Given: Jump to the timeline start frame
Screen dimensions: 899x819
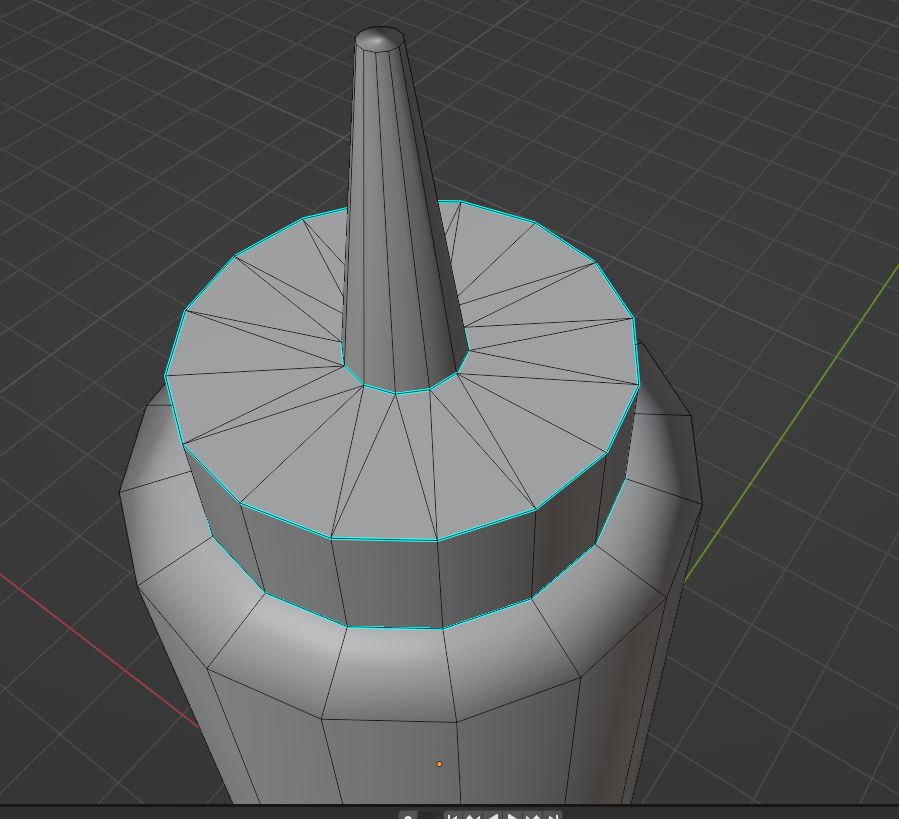Looking at the screenshot, I should tap(452, 815).
